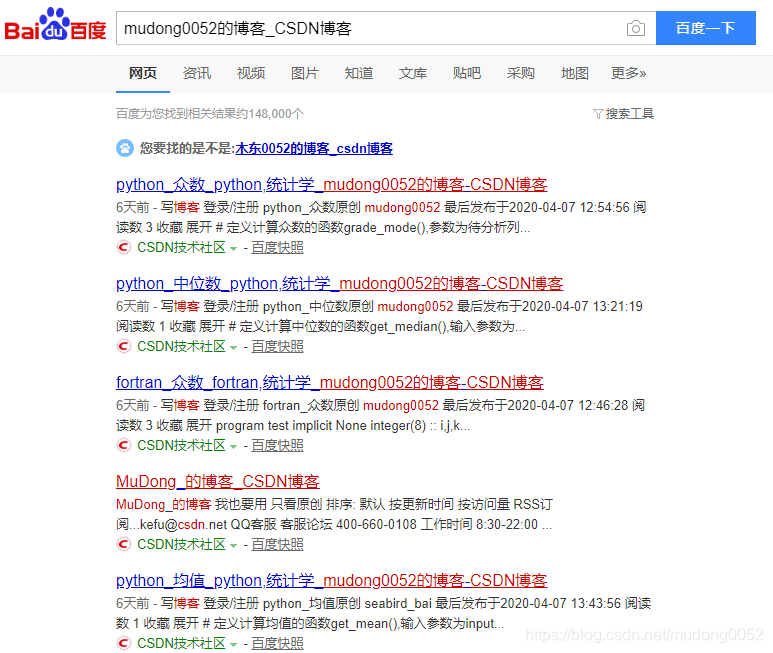
Task: Click CSDN技术社区 under python_均值 result
Action: point(181,644)
